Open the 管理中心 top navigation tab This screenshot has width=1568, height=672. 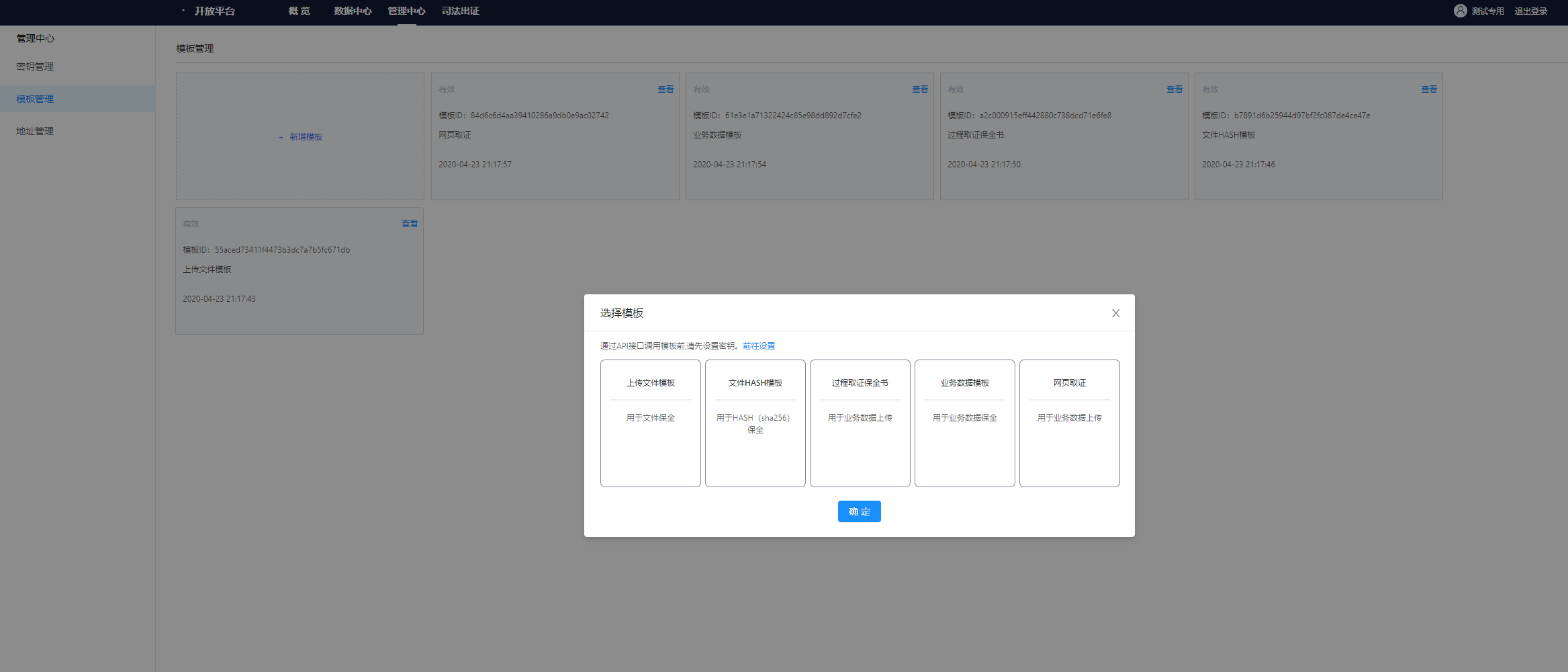tap(406, 11)
